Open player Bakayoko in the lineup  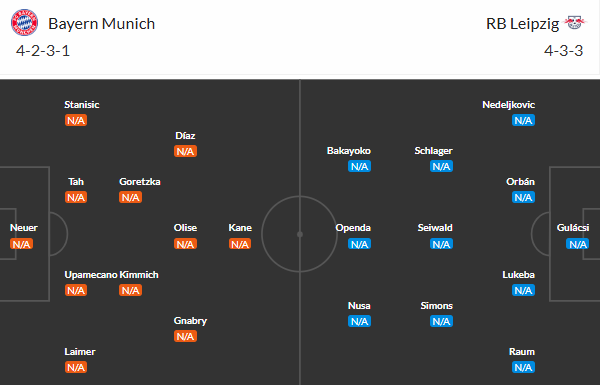[x=349, y=151]
